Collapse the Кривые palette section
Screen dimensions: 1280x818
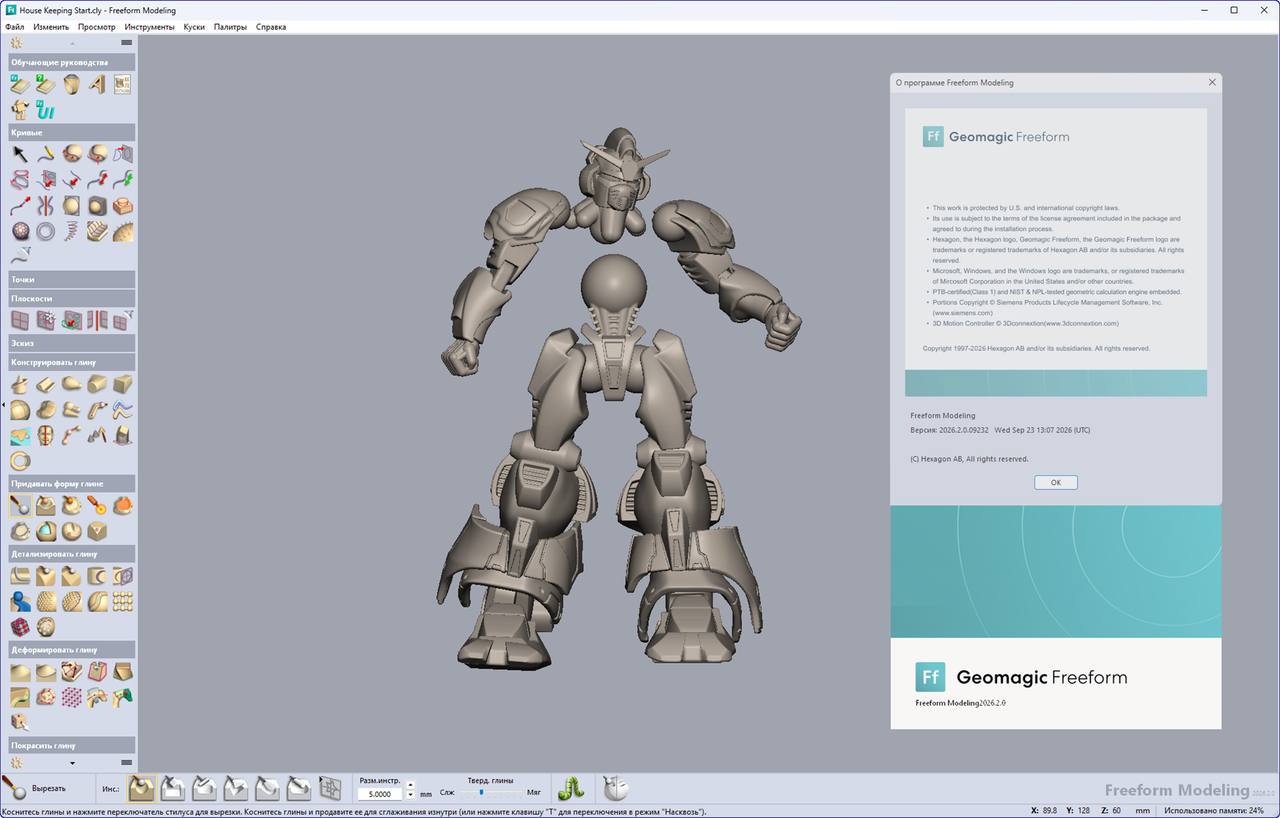click(72, 132)
